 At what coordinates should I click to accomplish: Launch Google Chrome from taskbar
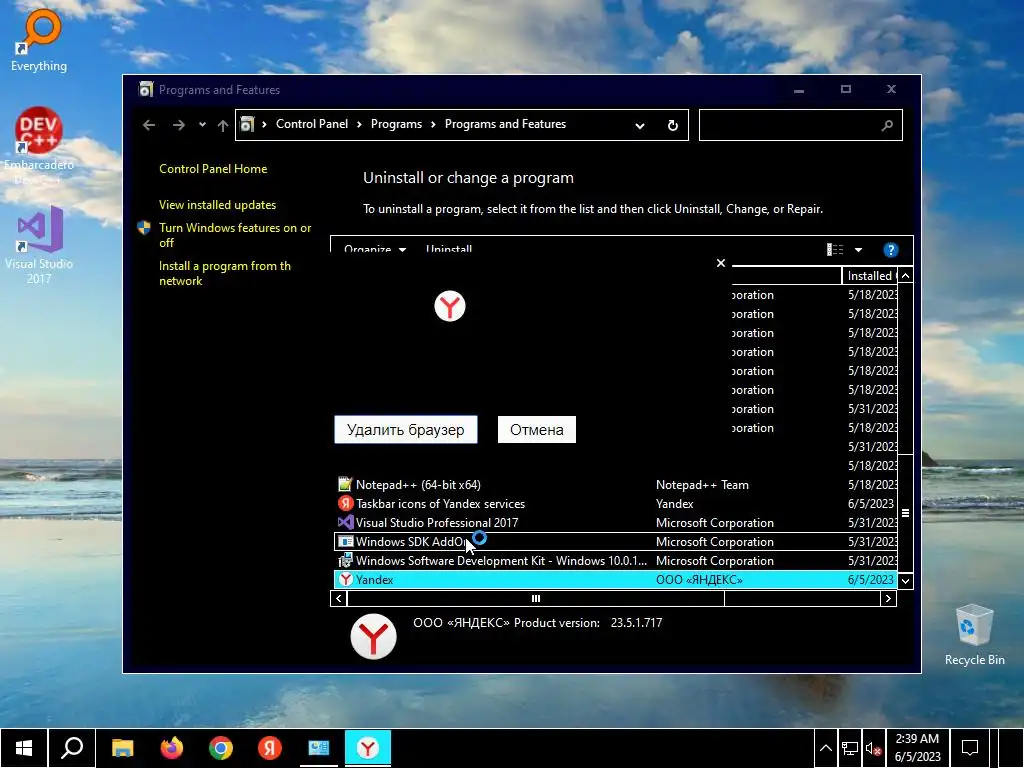221,748
